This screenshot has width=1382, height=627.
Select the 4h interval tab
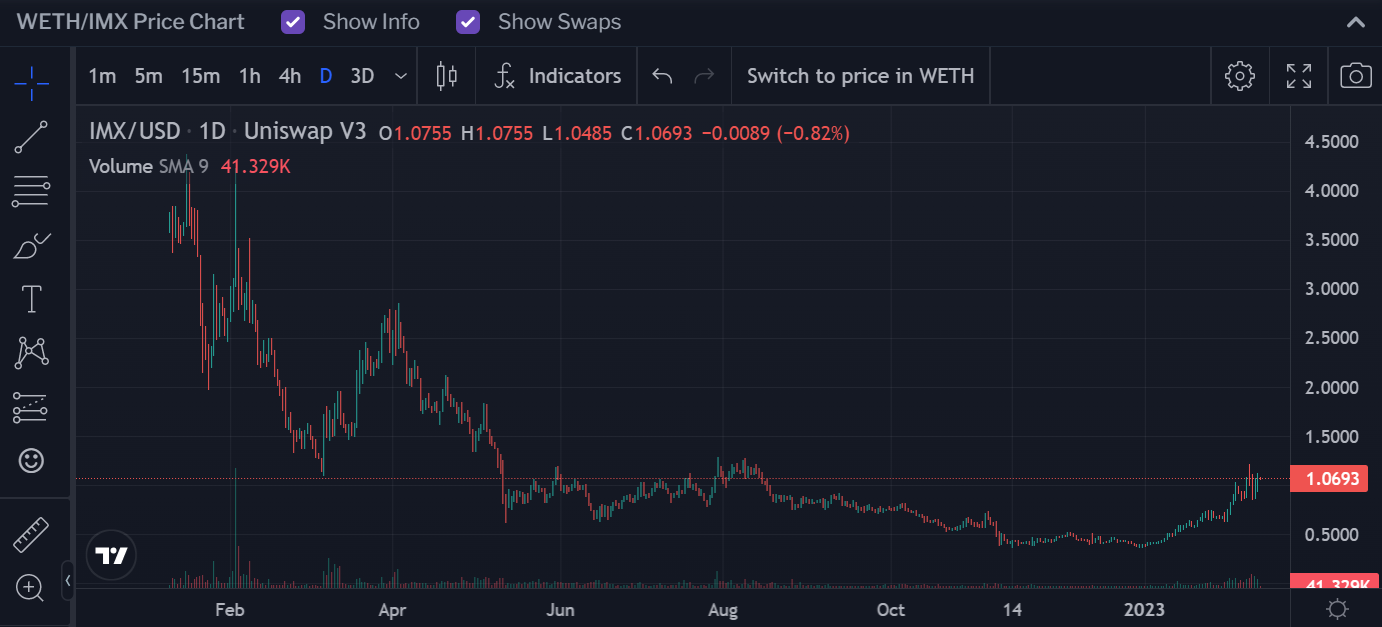click(x=290, y=75)
